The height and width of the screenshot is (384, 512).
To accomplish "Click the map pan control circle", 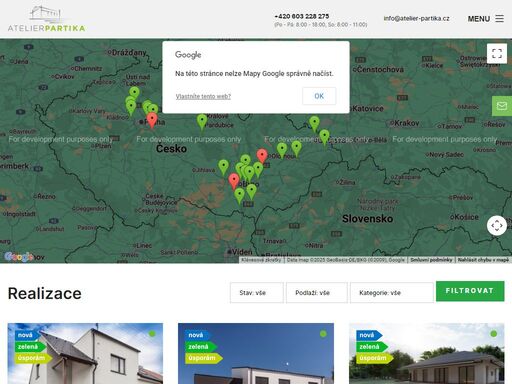I will point(497,226).
